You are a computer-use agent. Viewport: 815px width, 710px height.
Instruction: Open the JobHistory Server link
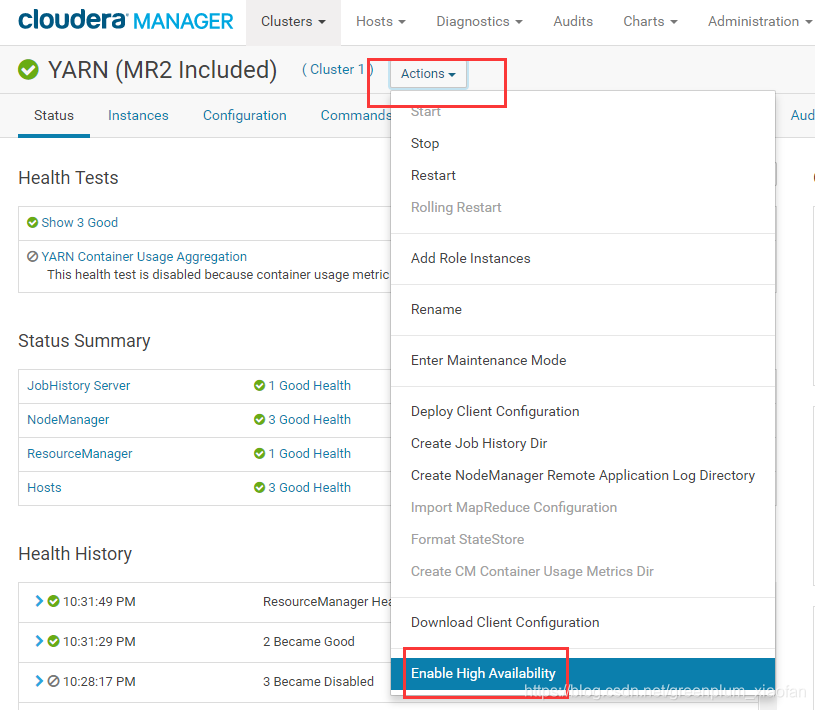pos(78,386)
